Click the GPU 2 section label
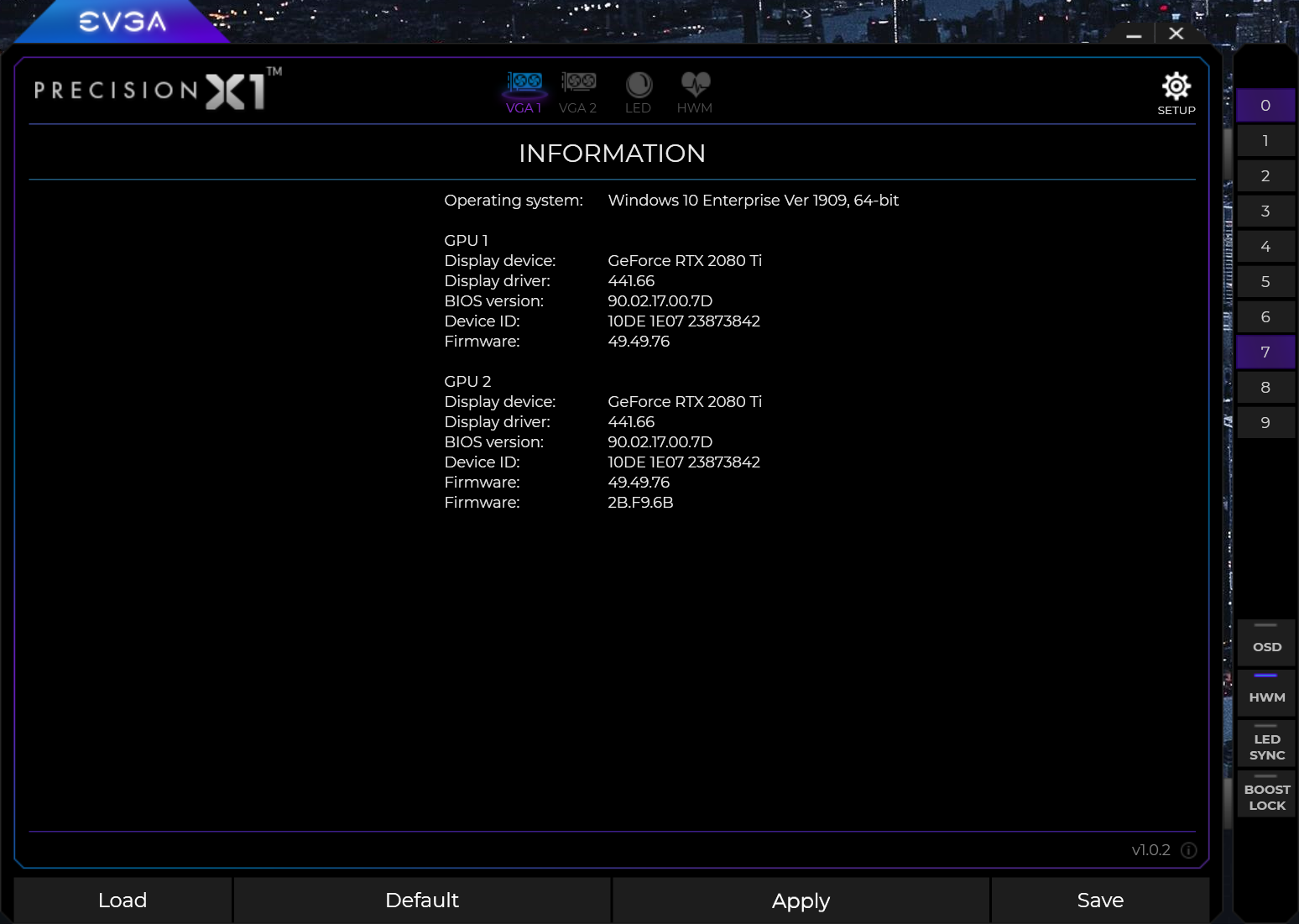Image resolution: width=1299 pixels, height=924 pixels. point(467,382)
